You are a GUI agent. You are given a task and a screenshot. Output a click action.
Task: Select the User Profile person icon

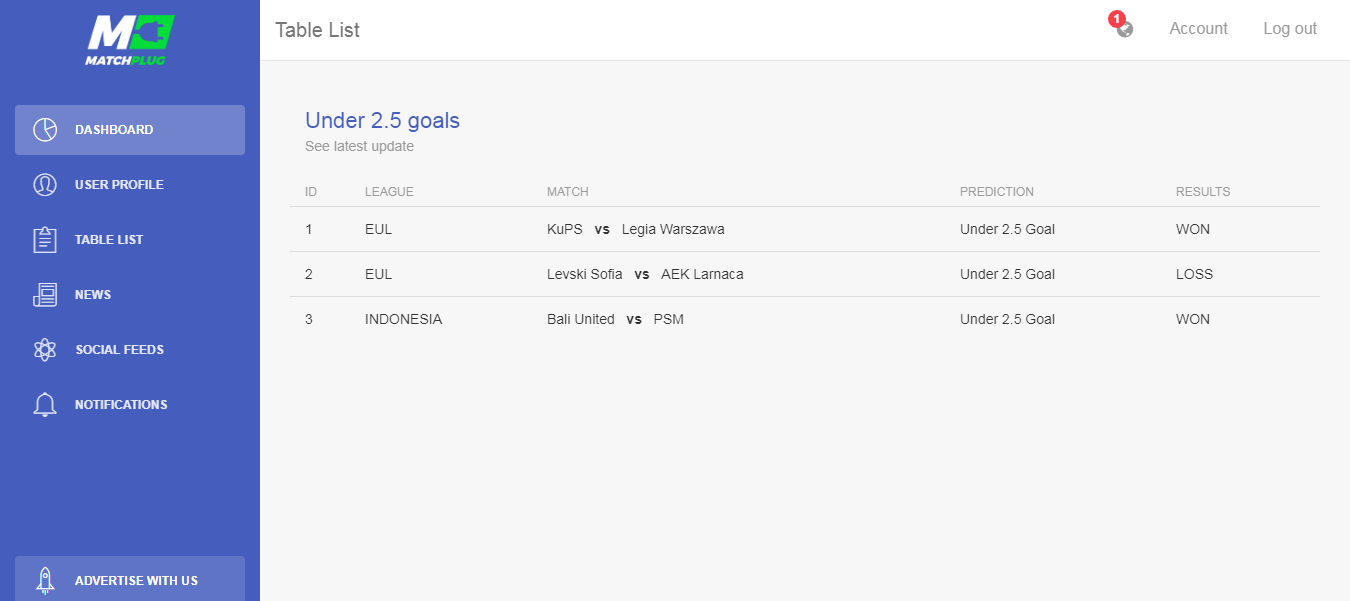45,185
